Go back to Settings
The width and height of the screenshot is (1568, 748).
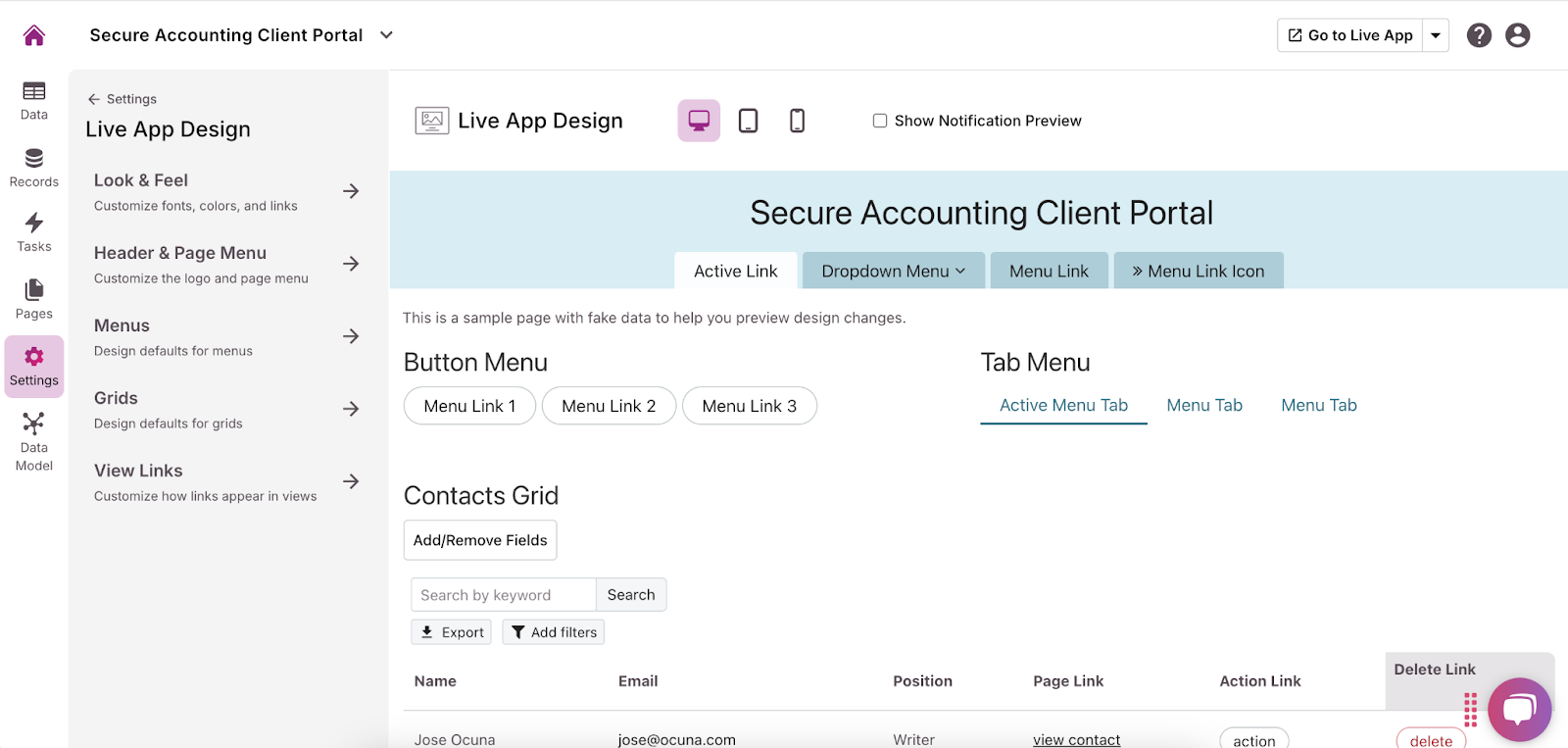122,99
